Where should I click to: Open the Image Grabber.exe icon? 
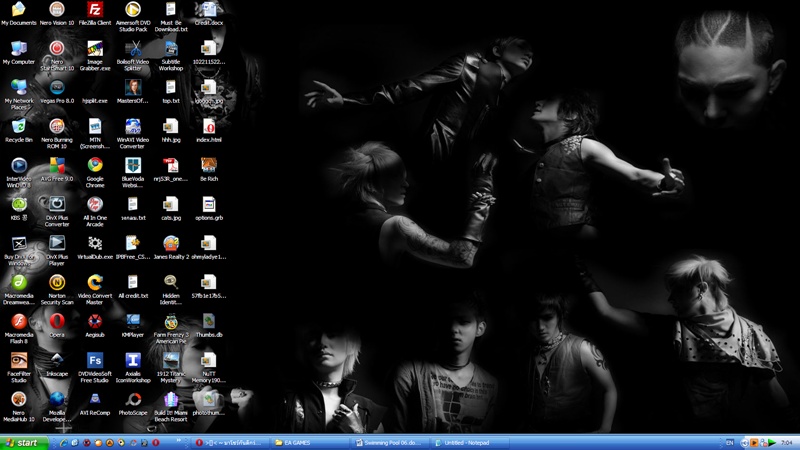point(95,56)
